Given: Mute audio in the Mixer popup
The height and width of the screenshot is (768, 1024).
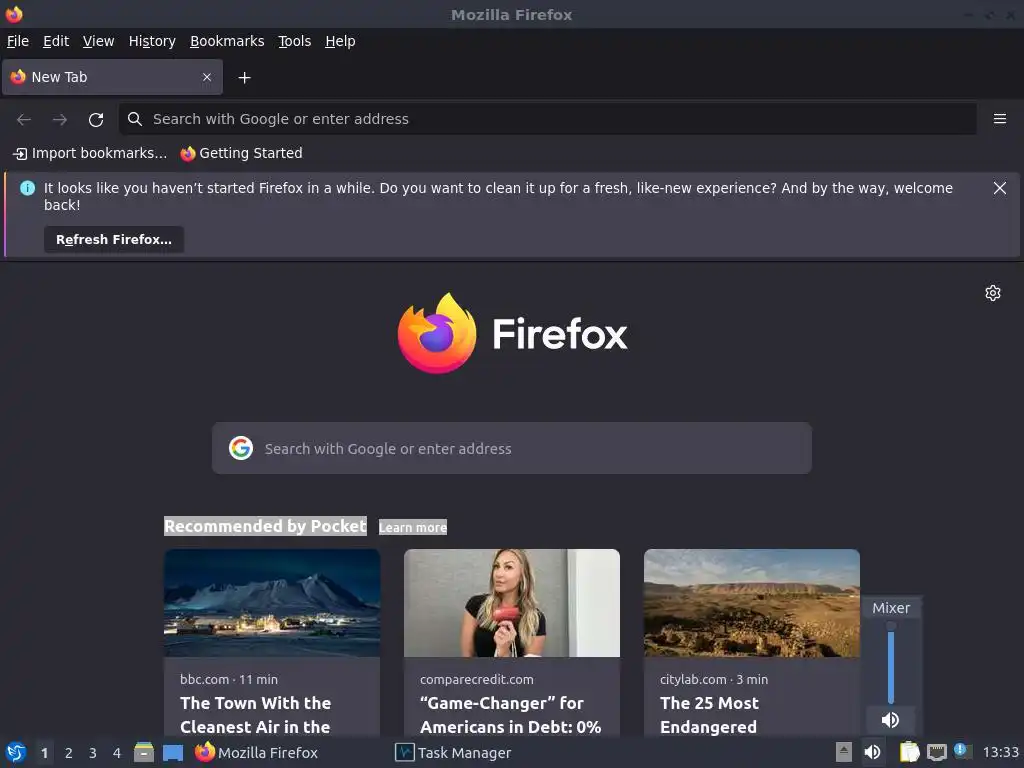Looking at the screenshot, I should (890, 720).
